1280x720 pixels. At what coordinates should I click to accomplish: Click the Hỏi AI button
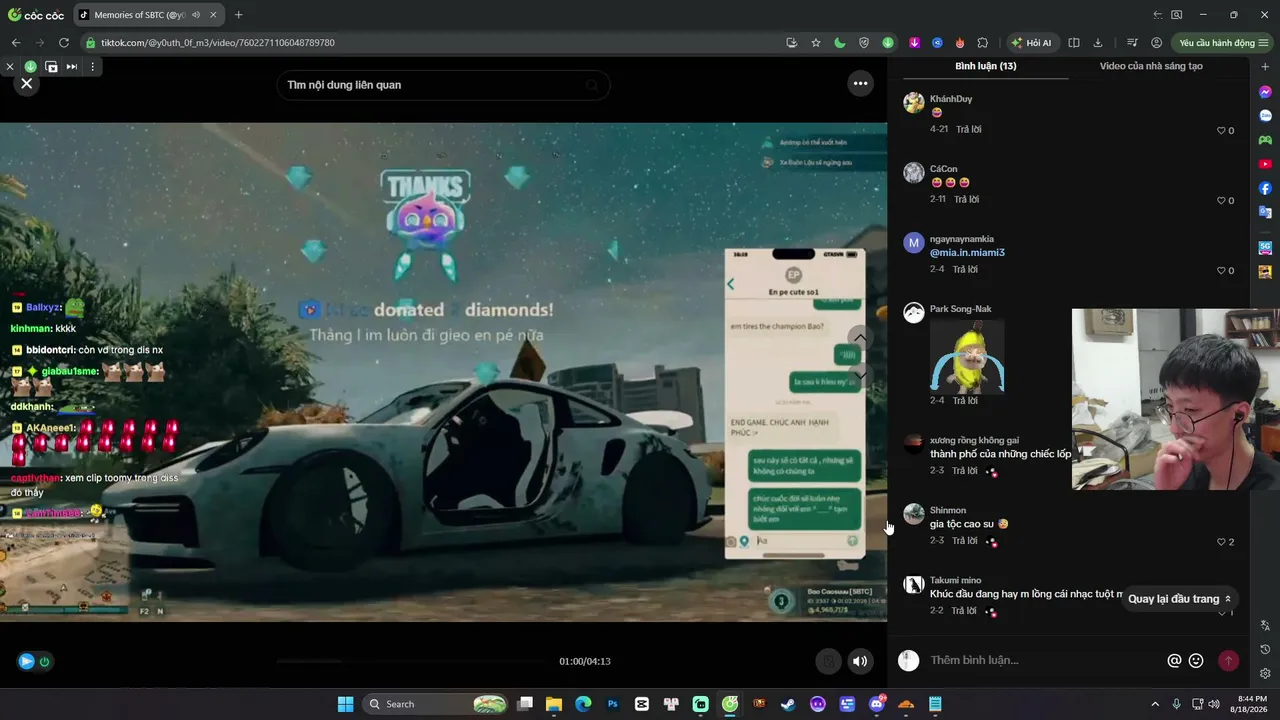coord(1032,43)
